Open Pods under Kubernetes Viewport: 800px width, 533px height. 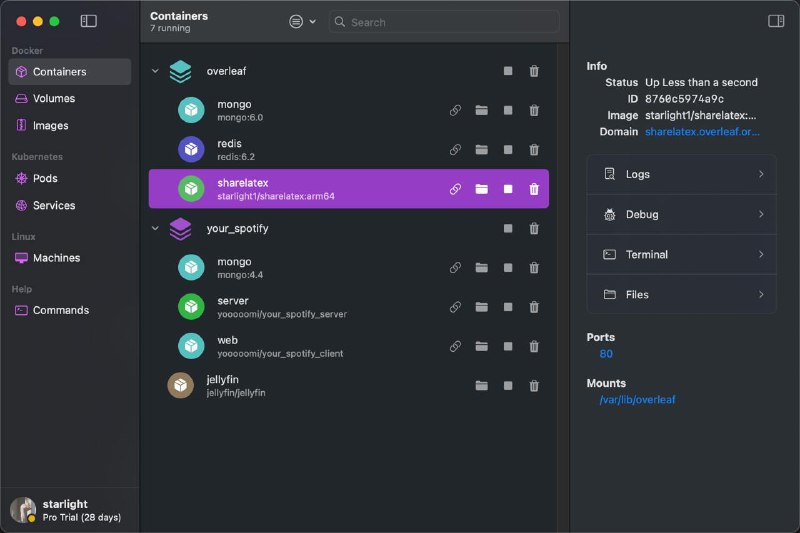tap(45, 178)
